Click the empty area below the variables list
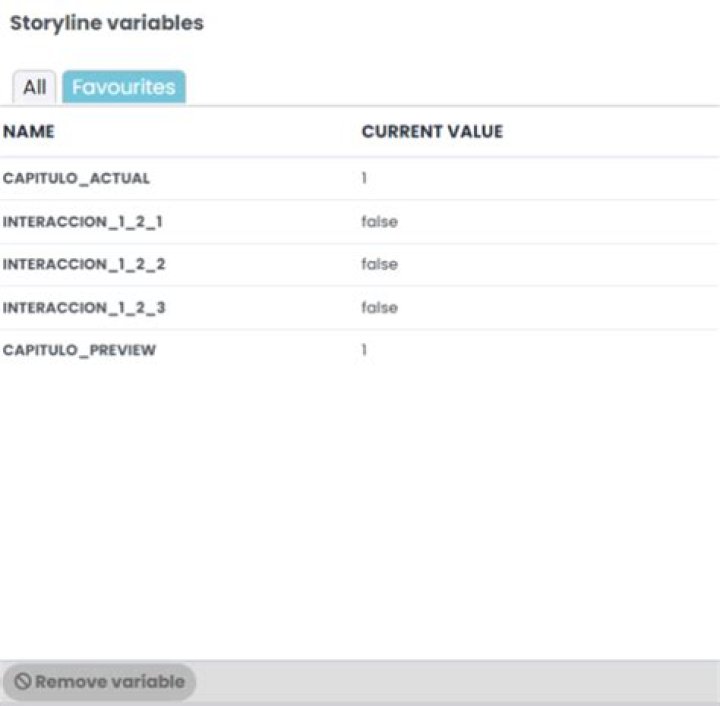 click(360, 514)
